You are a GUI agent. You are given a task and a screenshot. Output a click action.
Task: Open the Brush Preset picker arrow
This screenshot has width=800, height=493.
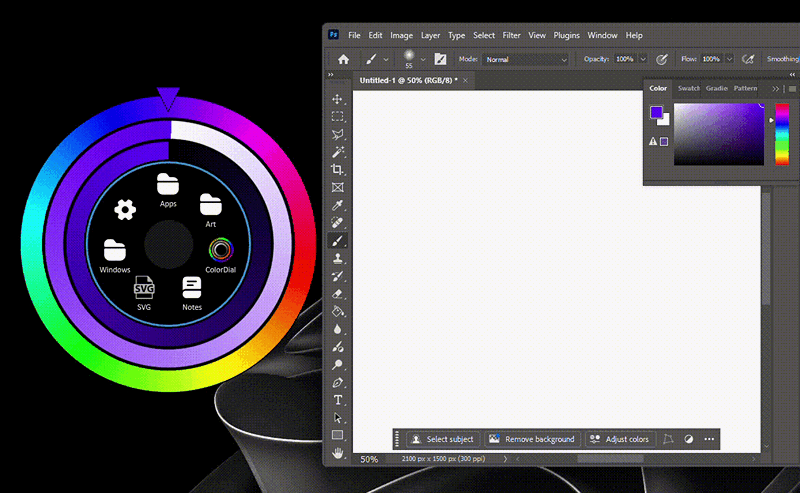pyautogui.click(x=423, y=59)
